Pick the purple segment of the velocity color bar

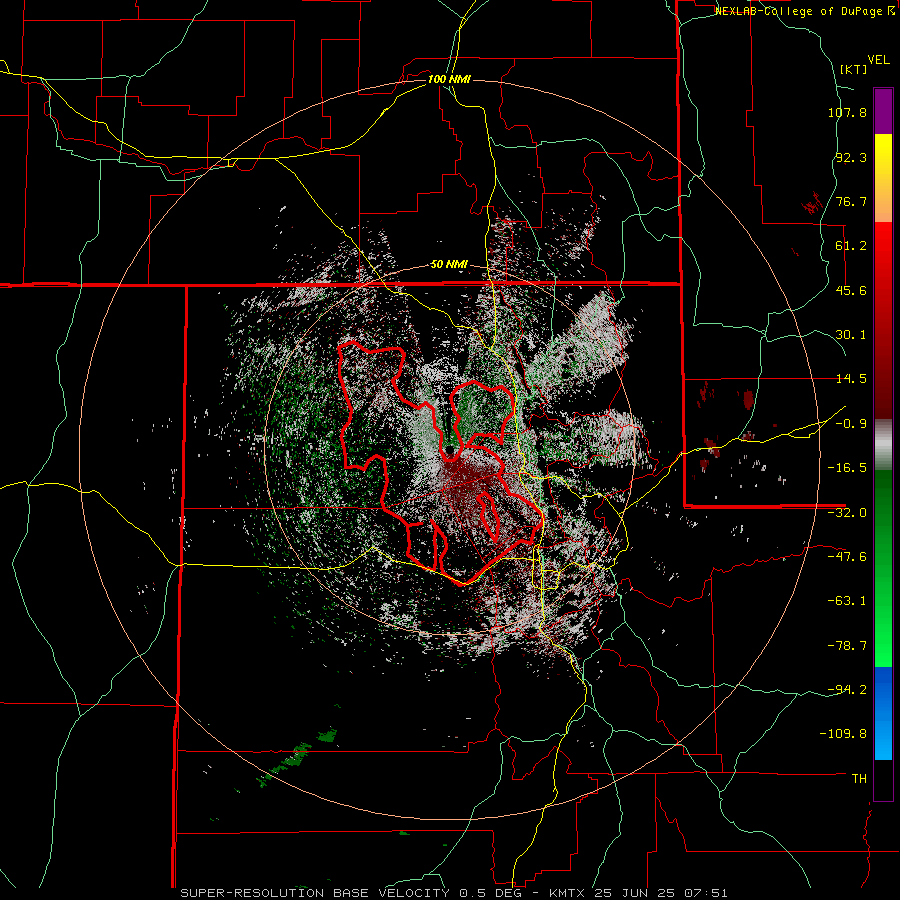(883, 111)
